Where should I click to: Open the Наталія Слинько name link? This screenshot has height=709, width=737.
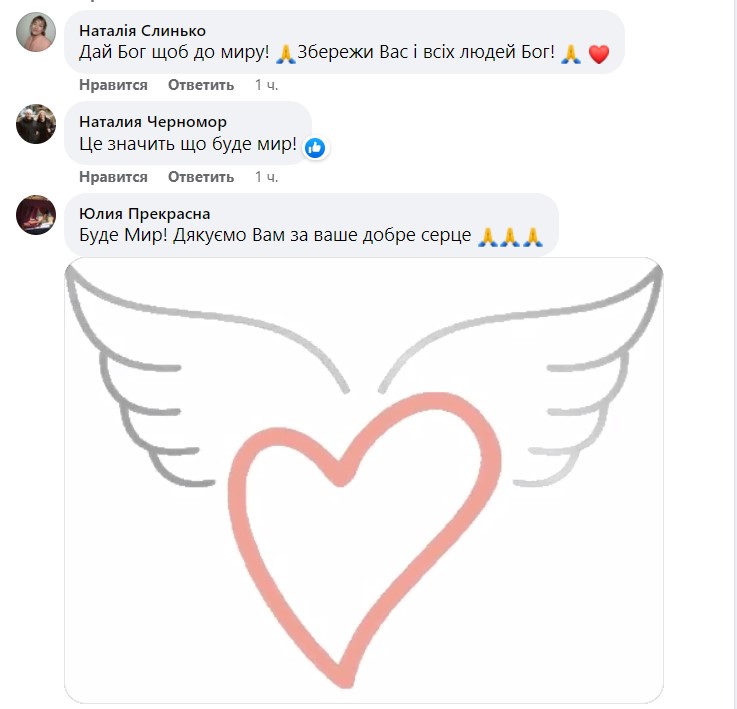pos(142,31)
